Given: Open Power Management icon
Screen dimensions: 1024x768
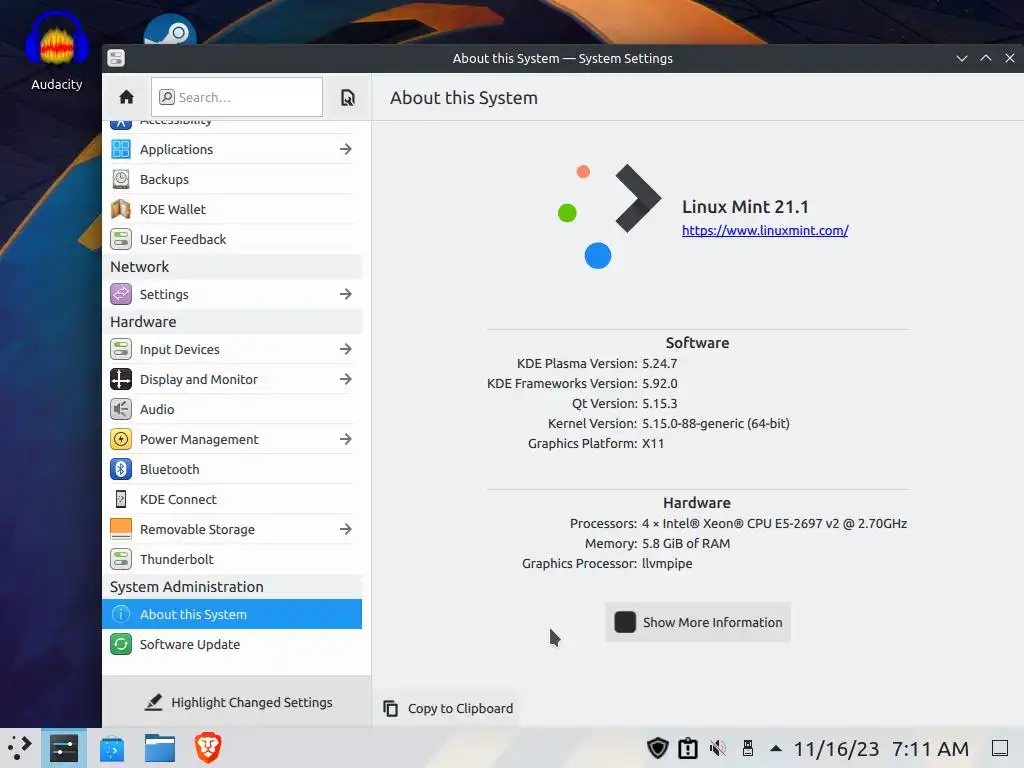Looking at the screenshot, I should coord(121,439).
